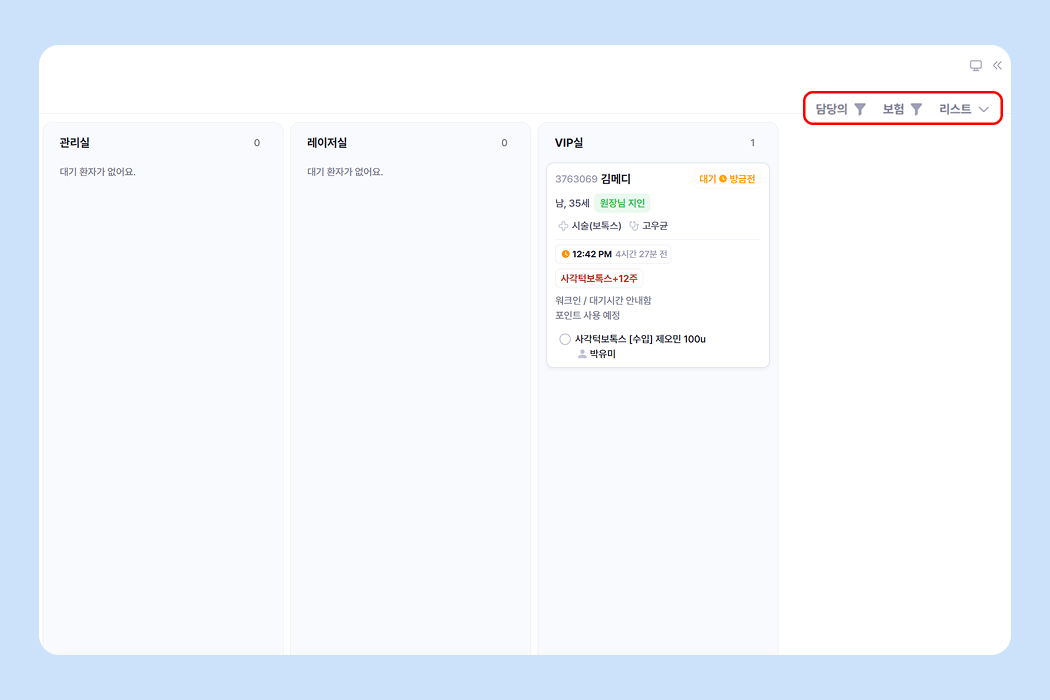Click the 리스트 dropdown chevron arrow
Image resolution: width=1050 pixels, height=700 pixels.
(x=984, y=109)
